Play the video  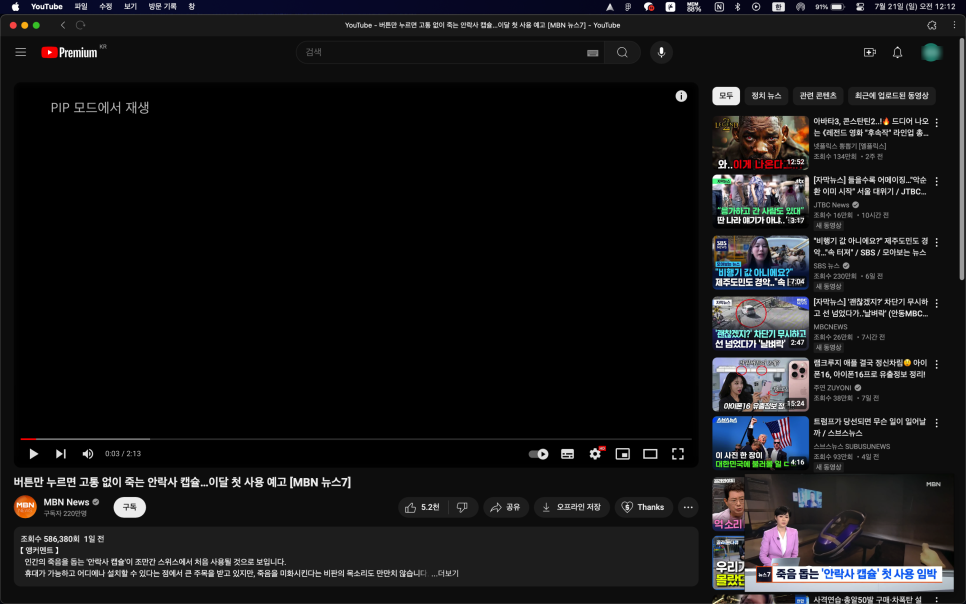coord(33,454)
